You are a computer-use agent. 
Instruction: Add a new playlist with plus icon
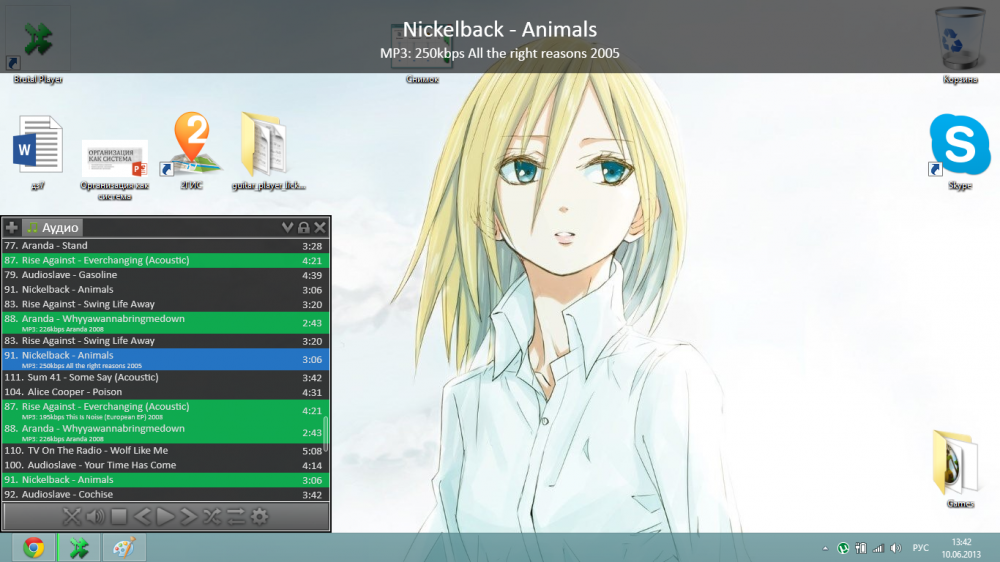click(12, 228)
